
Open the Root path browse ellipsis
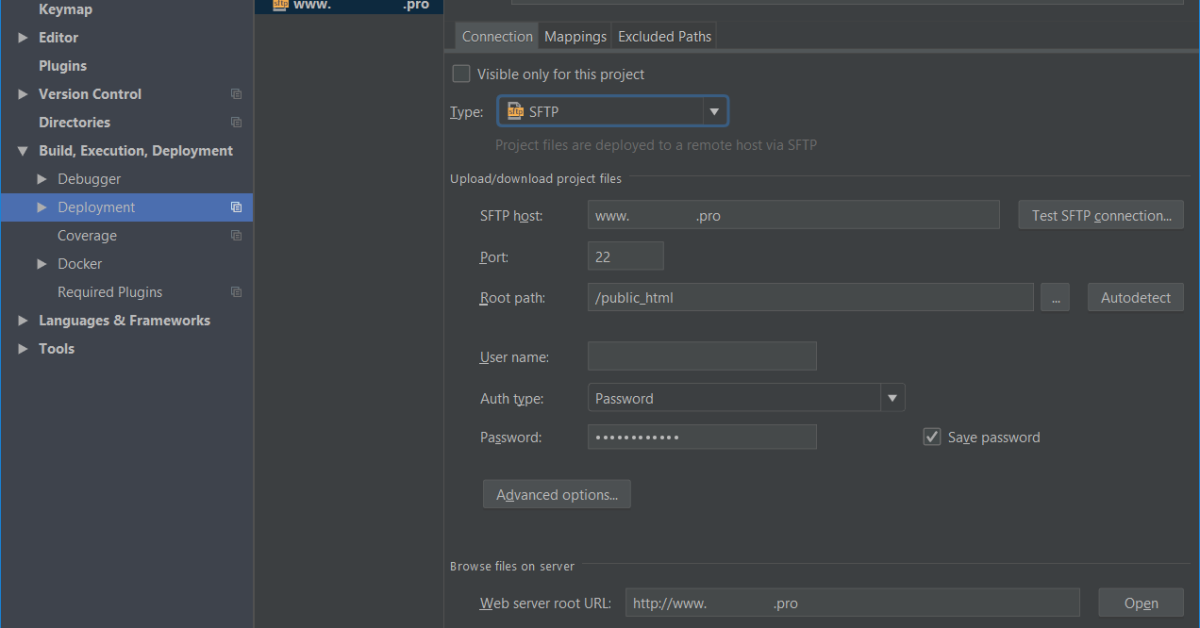click(x=1055, y=296)
